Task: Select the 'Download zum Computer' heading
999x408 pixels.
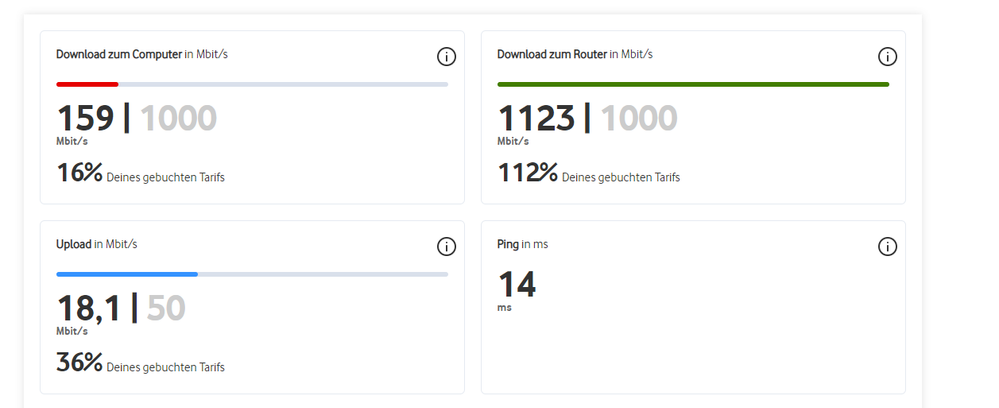Action: click(x=119, y=54)
